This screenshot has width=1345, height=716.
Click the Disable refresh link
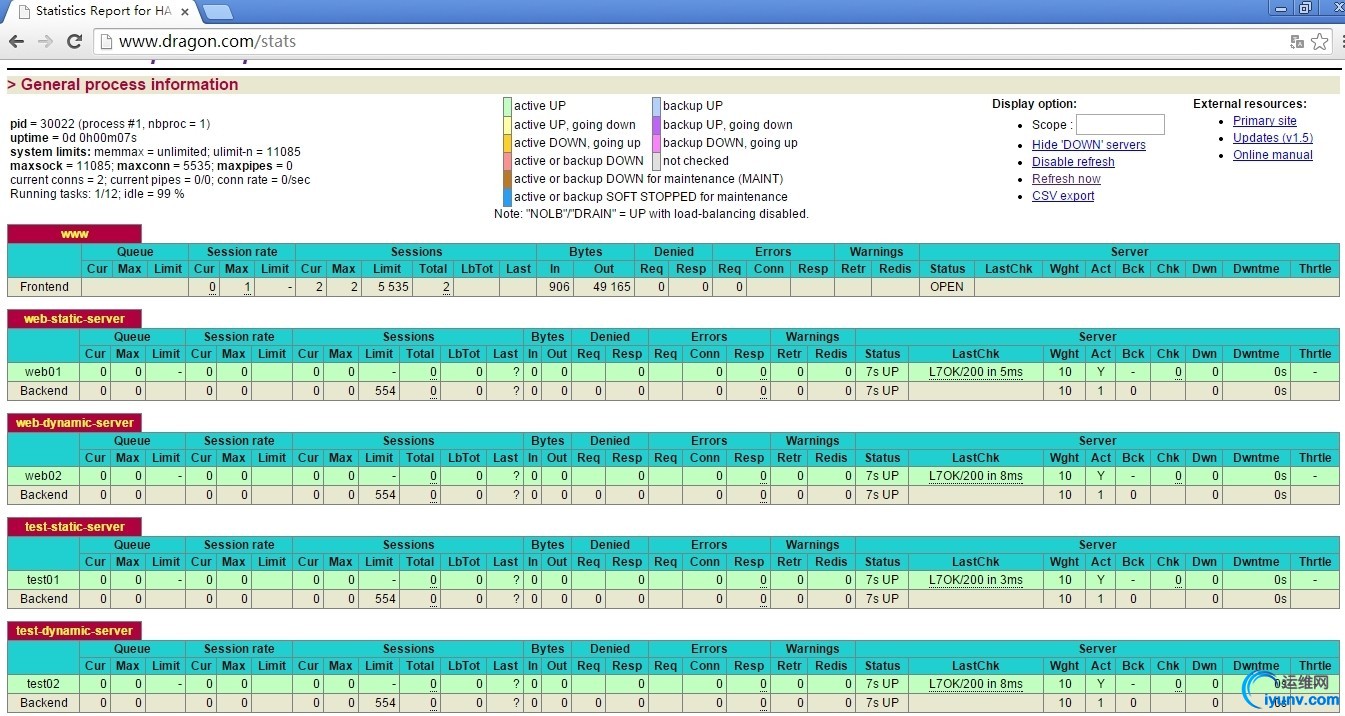[1073, 162]
